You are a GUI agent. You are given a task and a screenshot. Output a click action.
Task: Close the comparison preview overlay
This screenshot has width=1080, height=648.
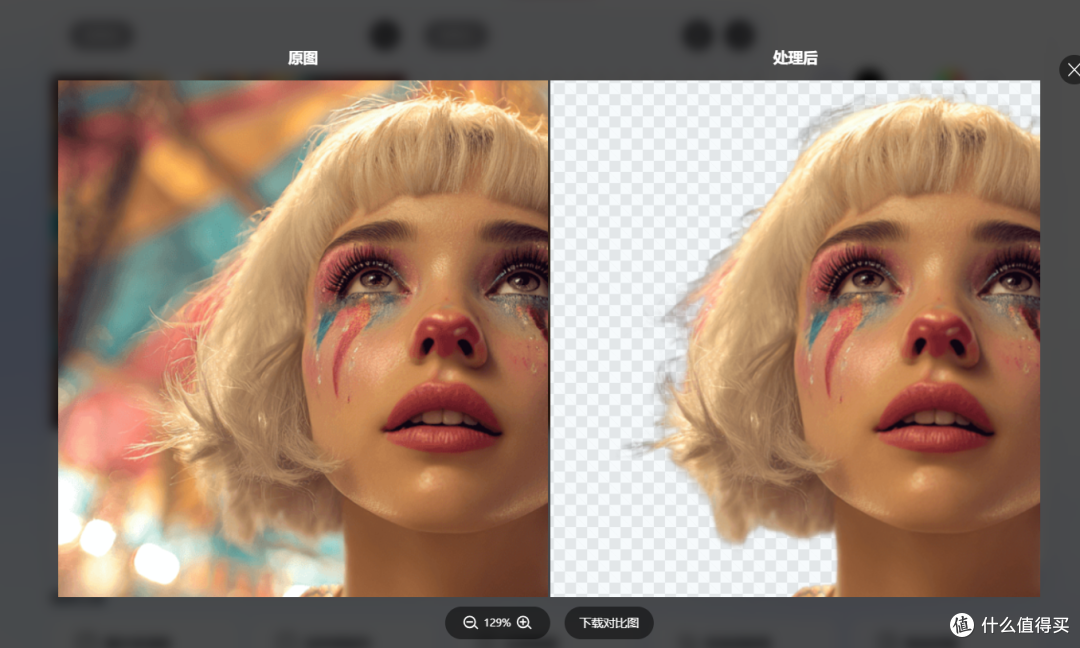(1071, 70)
